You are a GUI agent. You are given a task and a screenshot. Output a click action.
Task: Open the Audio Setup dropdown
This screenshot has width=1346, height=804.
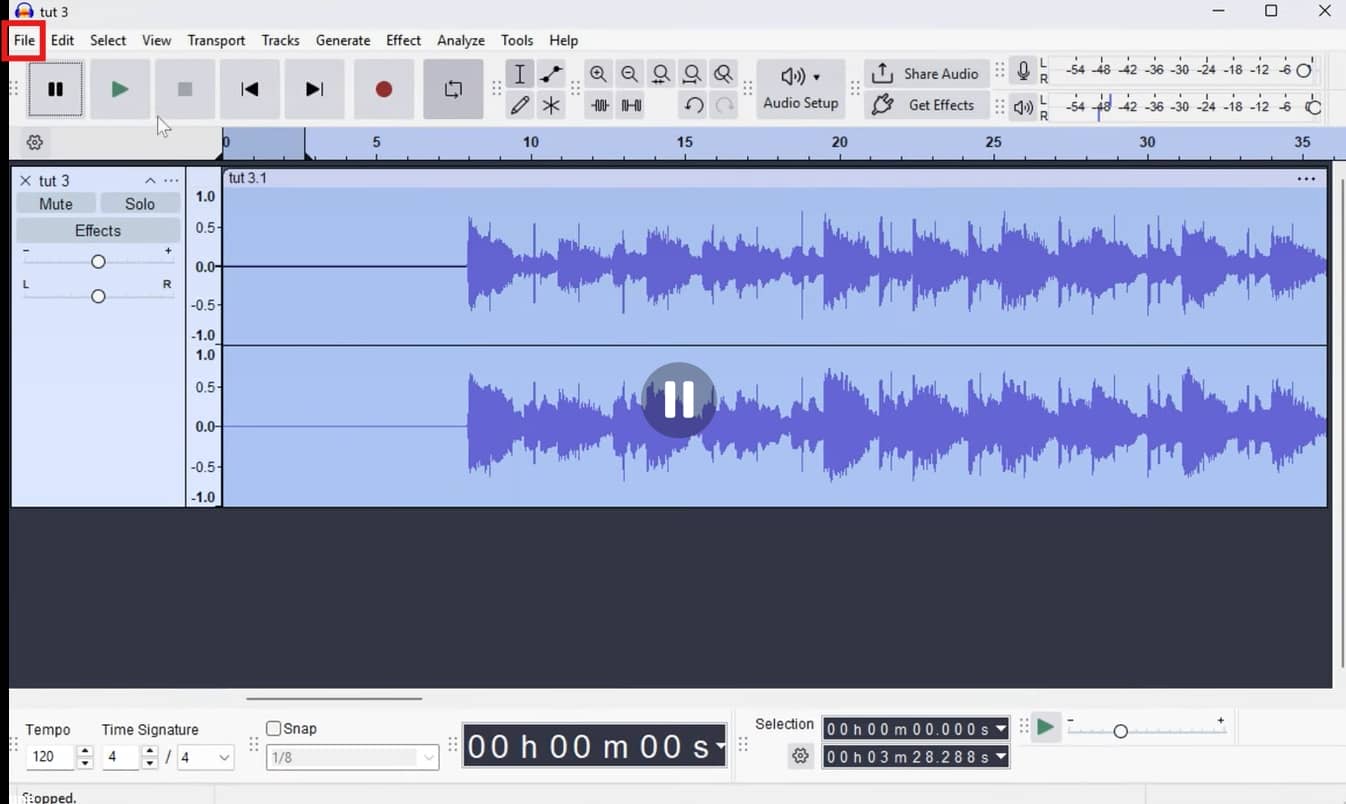point(800,89)
